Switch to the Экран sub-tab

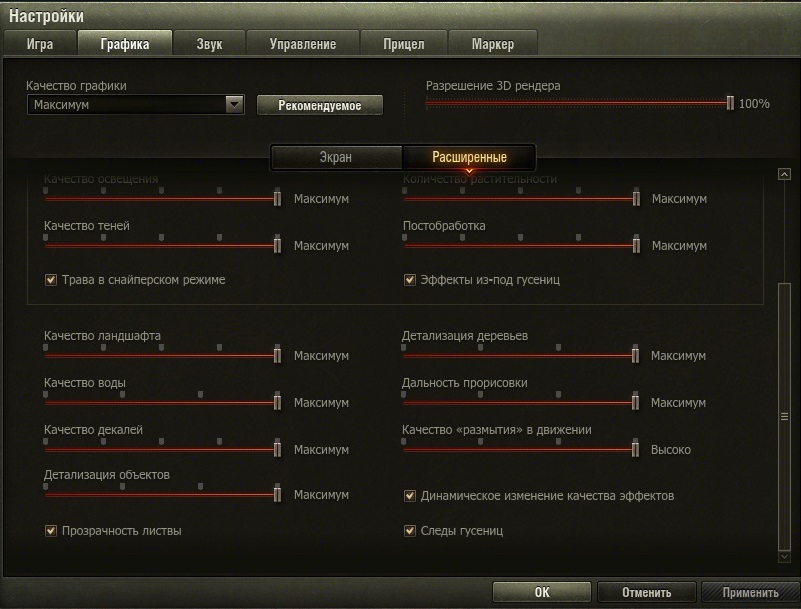pyautogui.click(x=336, y=157)
